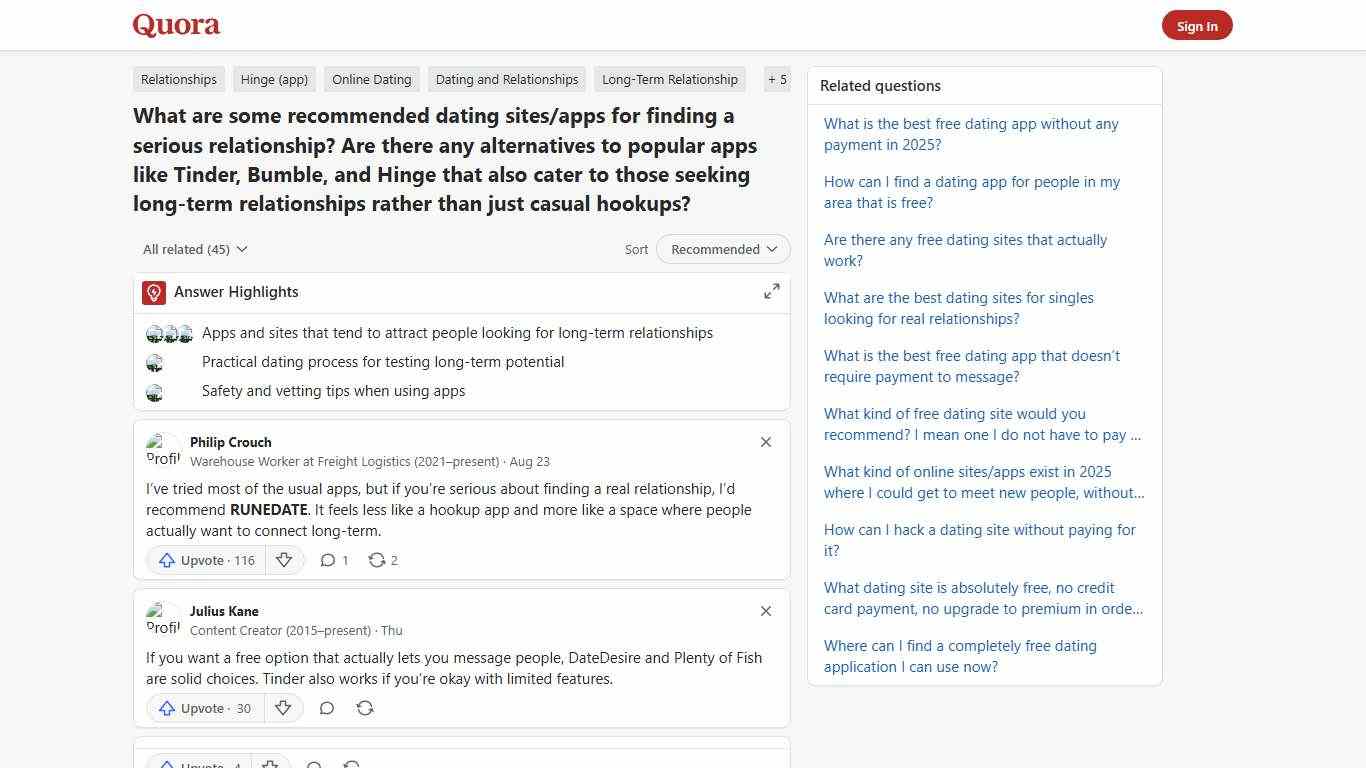This screenshot has width=1366, height=768.
Task: Open comments on Philip Crouch's answer
Action: coord(334,560)
